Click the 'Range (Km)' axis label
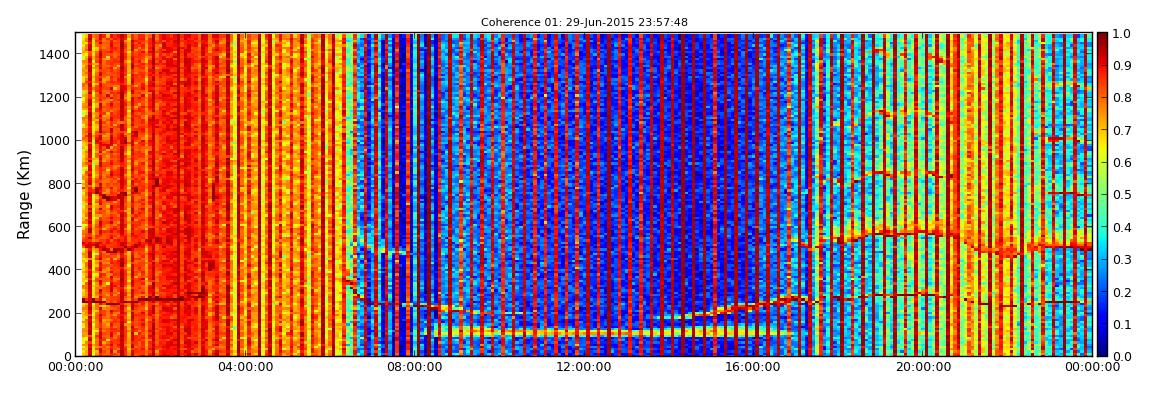 pyautogui.click(x=24, y=194)
